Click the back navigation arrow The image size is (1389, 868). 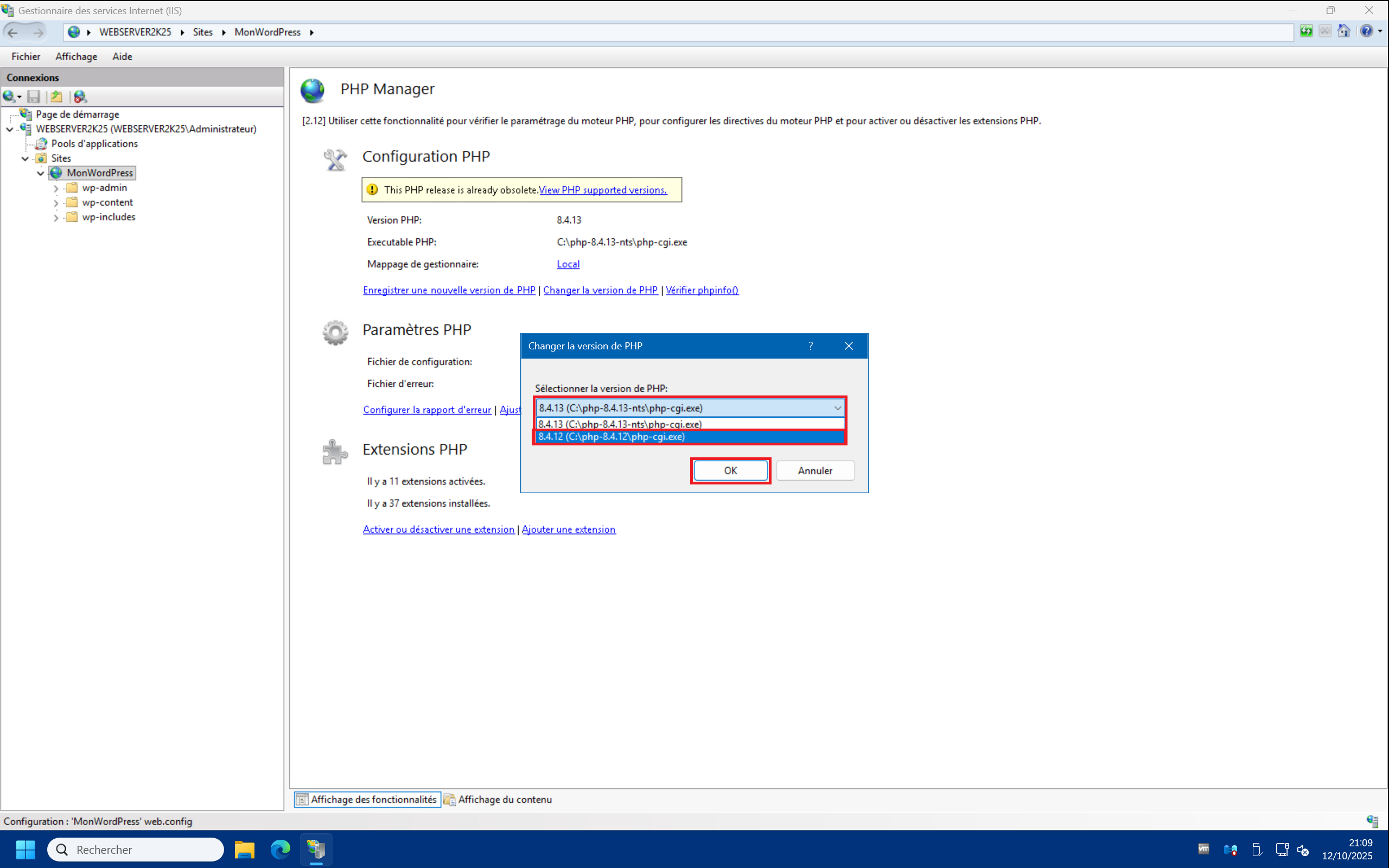pyautogui.click(x=13, y=33)
